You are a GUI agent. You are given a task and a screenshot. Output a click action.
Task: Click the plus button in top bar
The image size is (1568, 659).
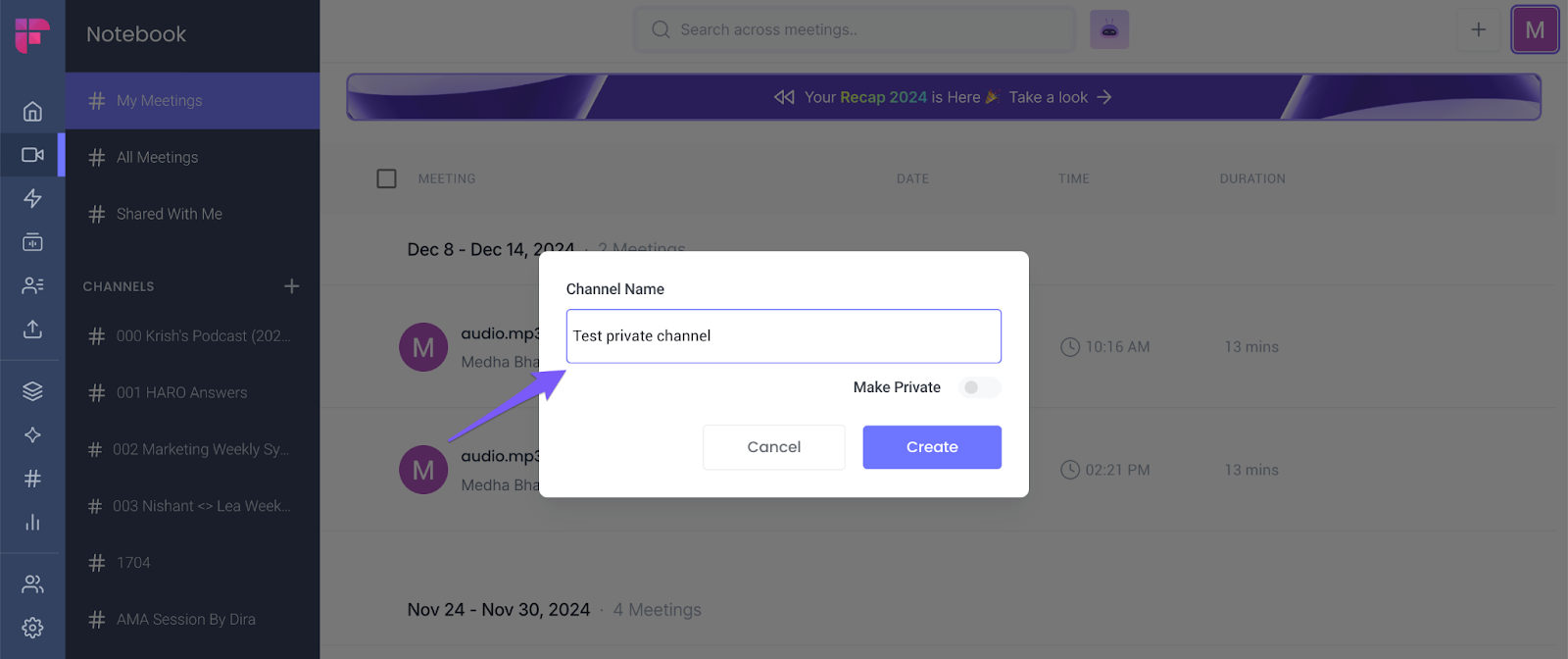[1478, 30]
